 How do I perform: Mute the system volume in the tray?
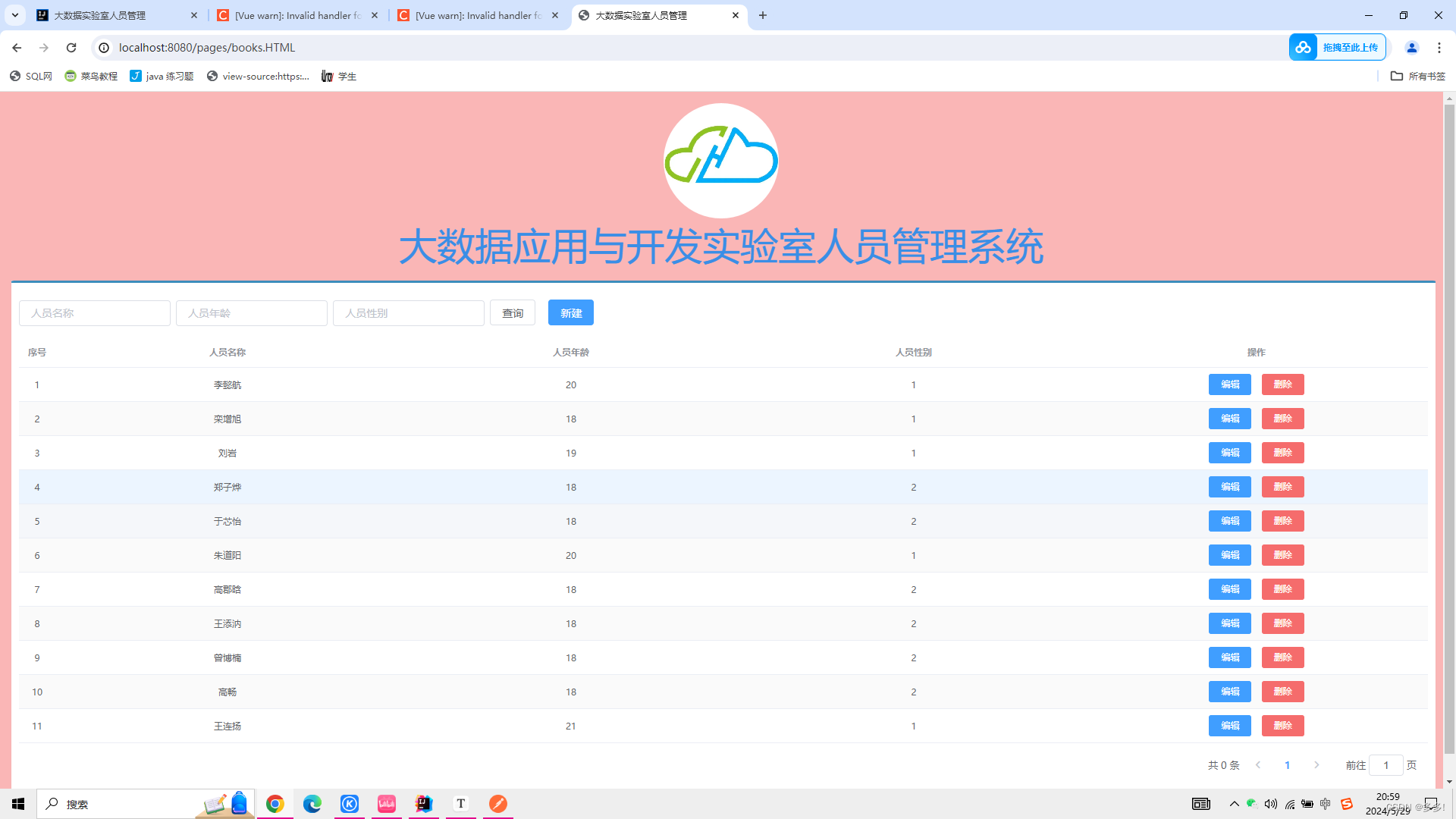pyautogui.click(x=1271, y=804)
